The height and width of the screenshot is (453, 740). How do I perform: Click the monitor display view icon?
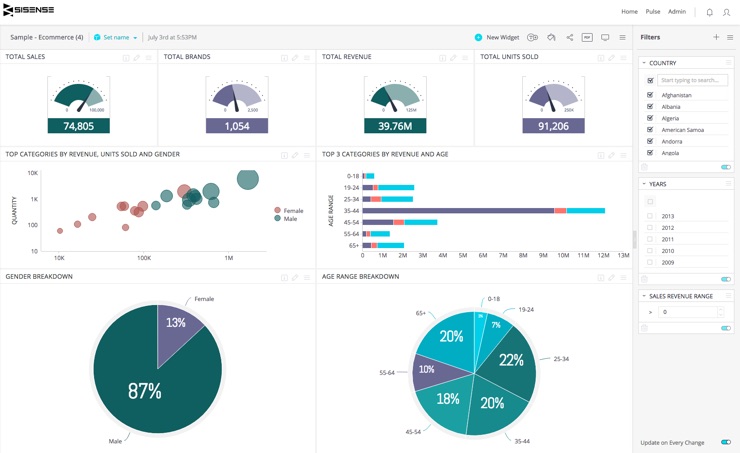(x=605, y=37)
